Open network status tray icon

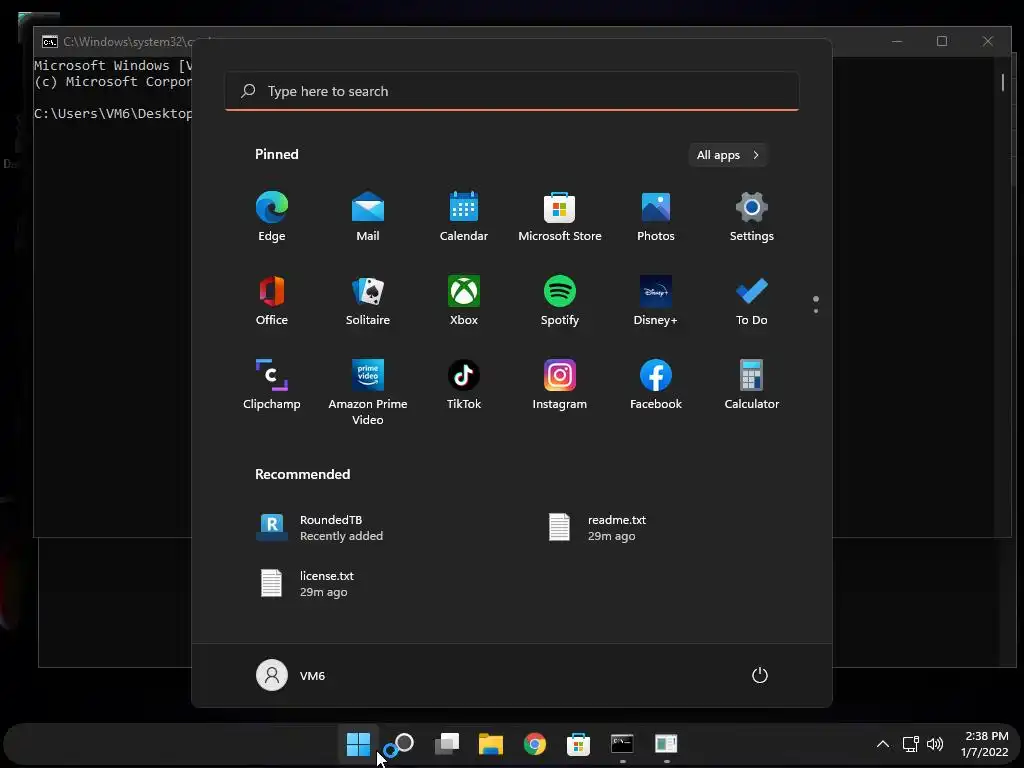(911, 744)
